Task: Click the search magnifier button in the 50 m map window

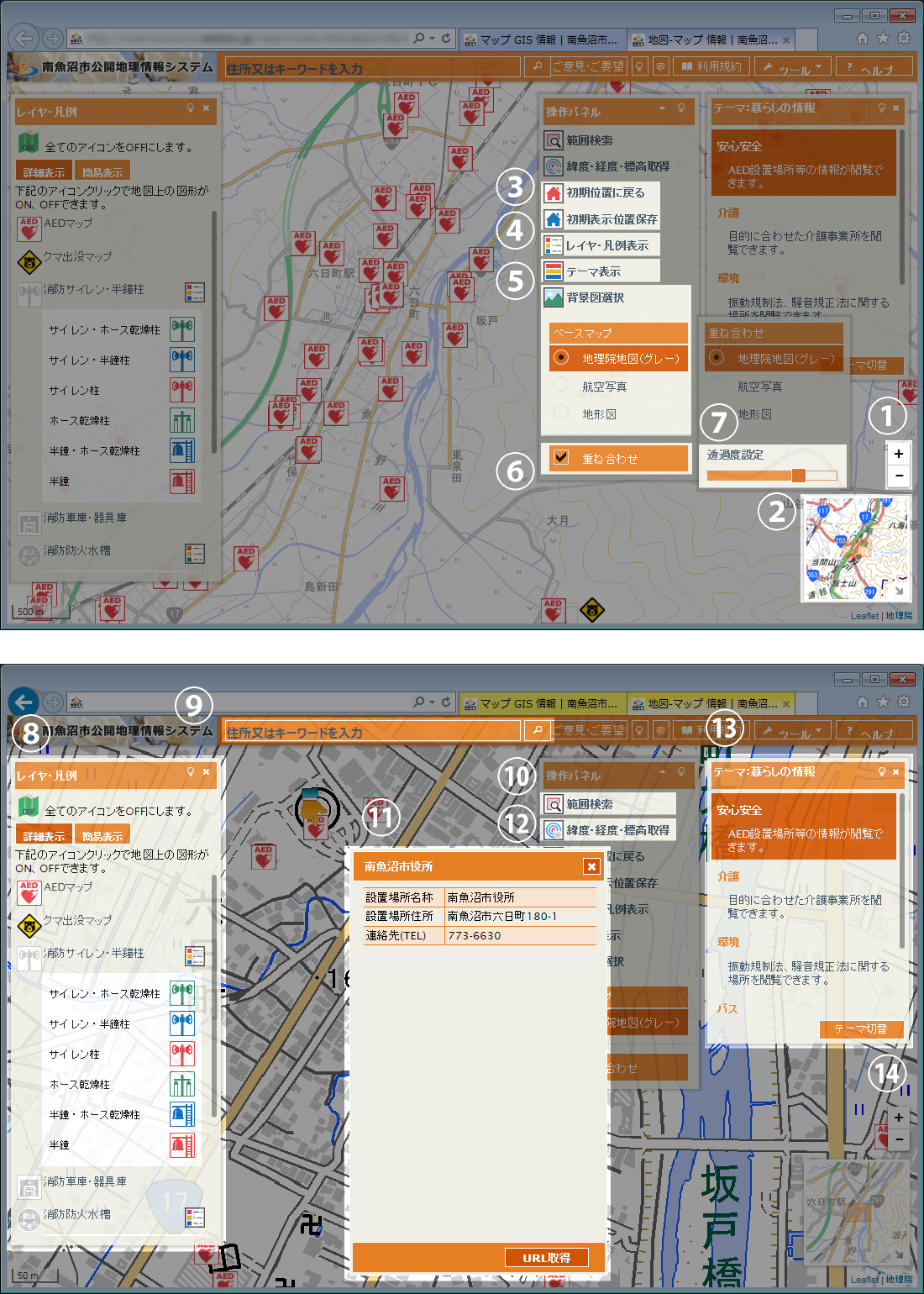Action: coord(537,730)
